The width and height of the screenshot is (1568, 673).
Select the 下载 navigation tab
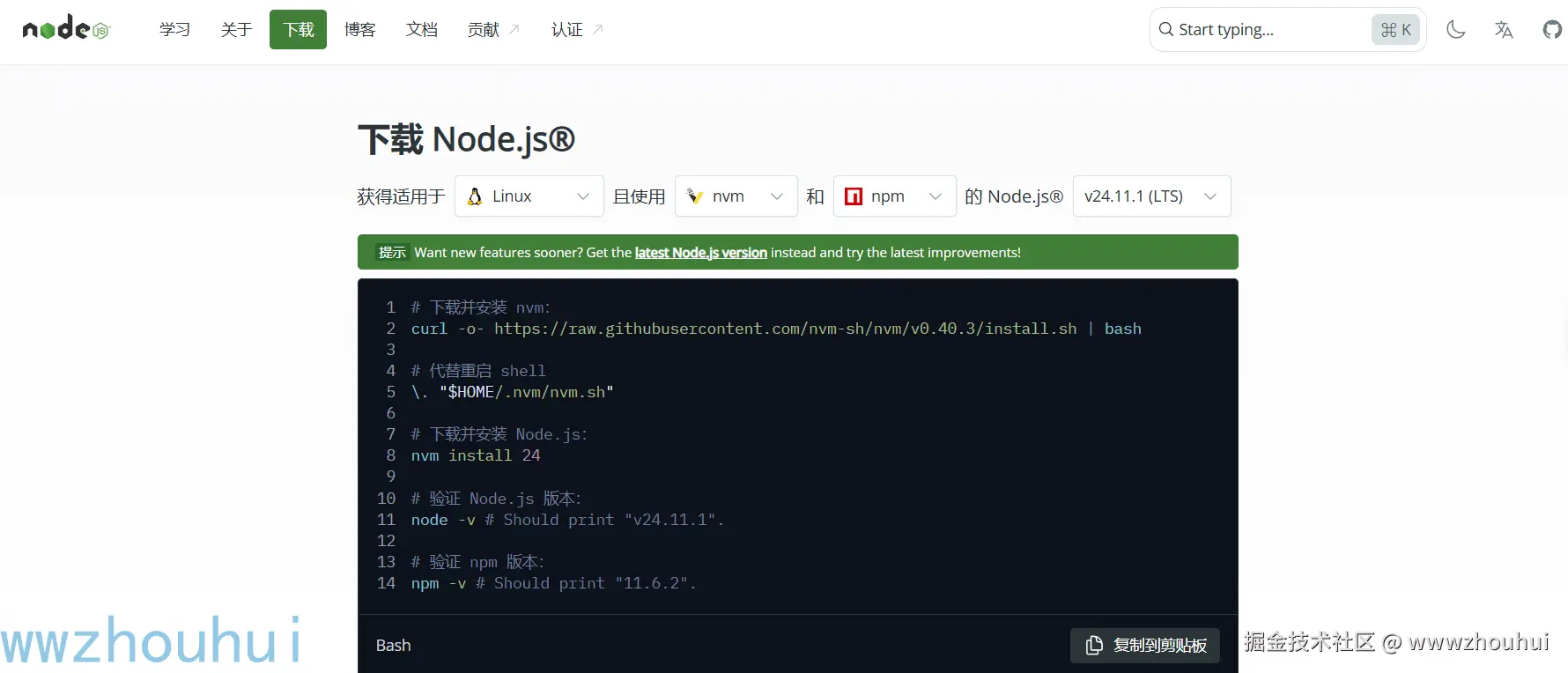(x=298, y=30)
